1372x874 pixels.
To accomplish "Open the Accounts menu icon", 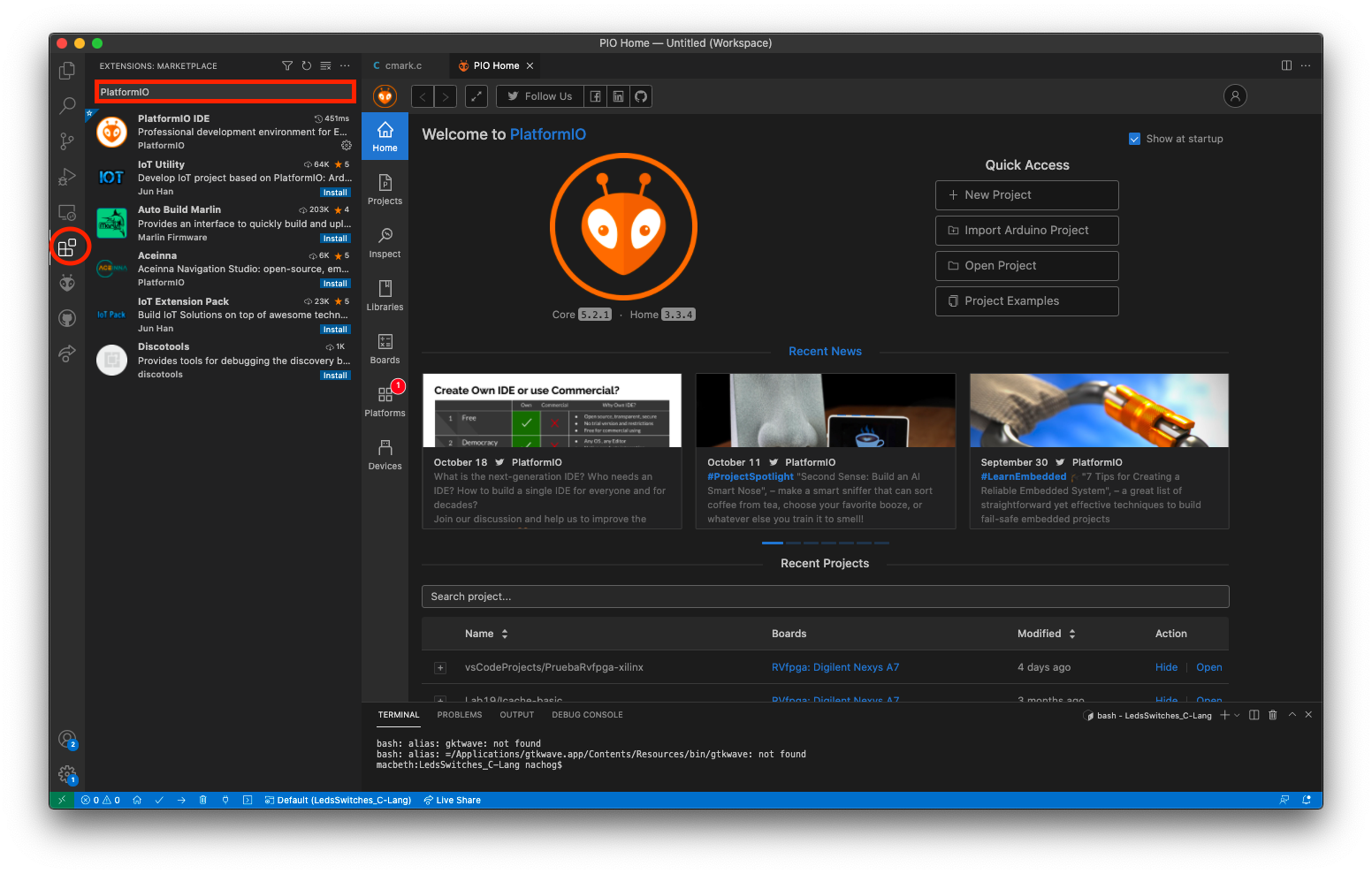I will [x=67, y=740].
